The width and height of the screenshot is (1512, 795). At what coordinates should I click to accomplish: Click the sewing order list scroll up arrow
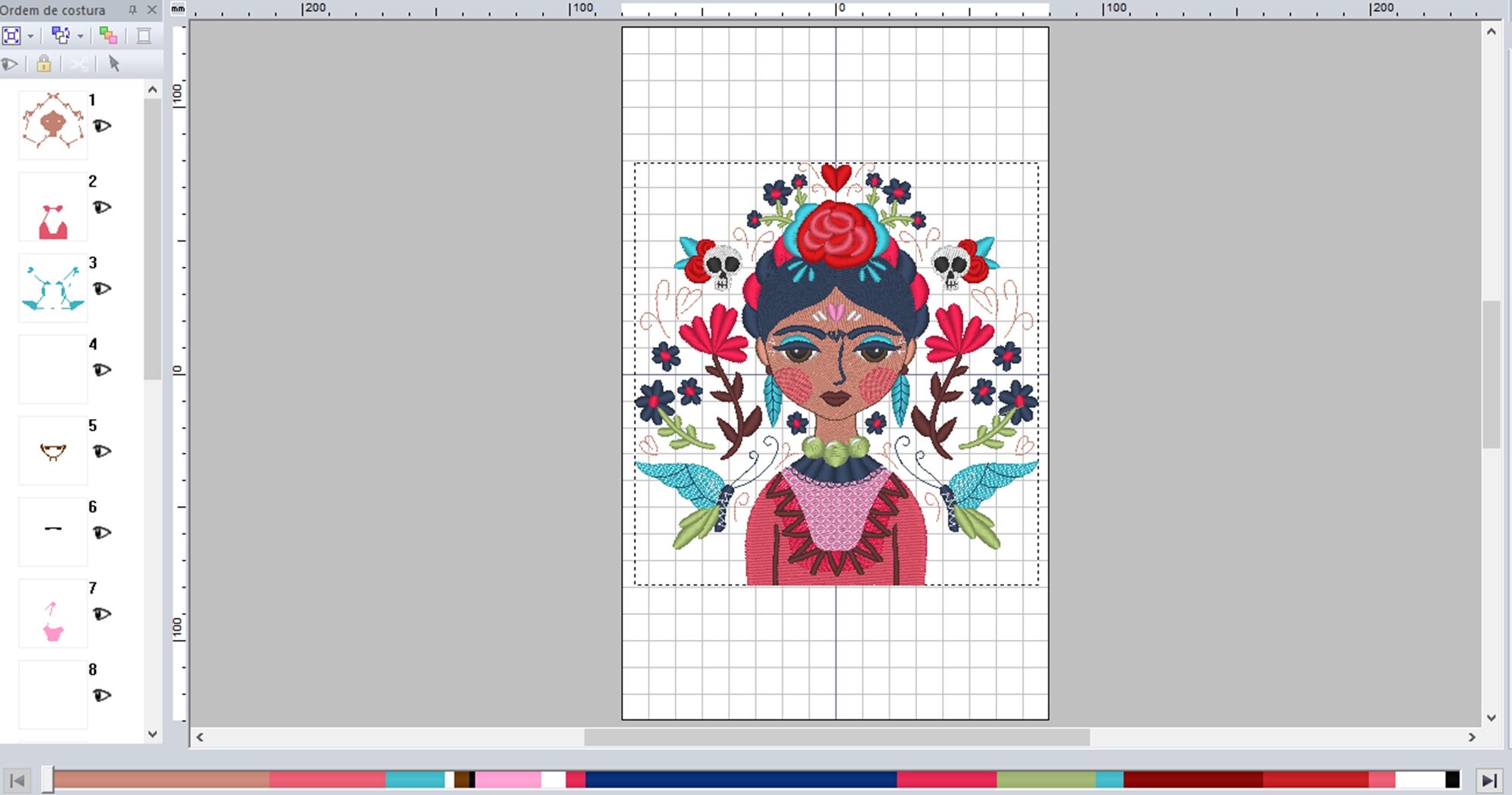coord(153,89)
